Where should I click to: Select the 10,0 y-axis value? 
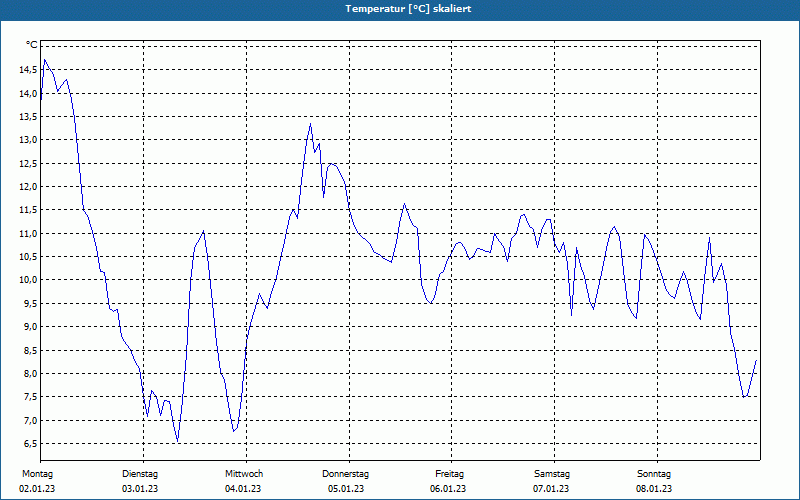pos(28,280)
